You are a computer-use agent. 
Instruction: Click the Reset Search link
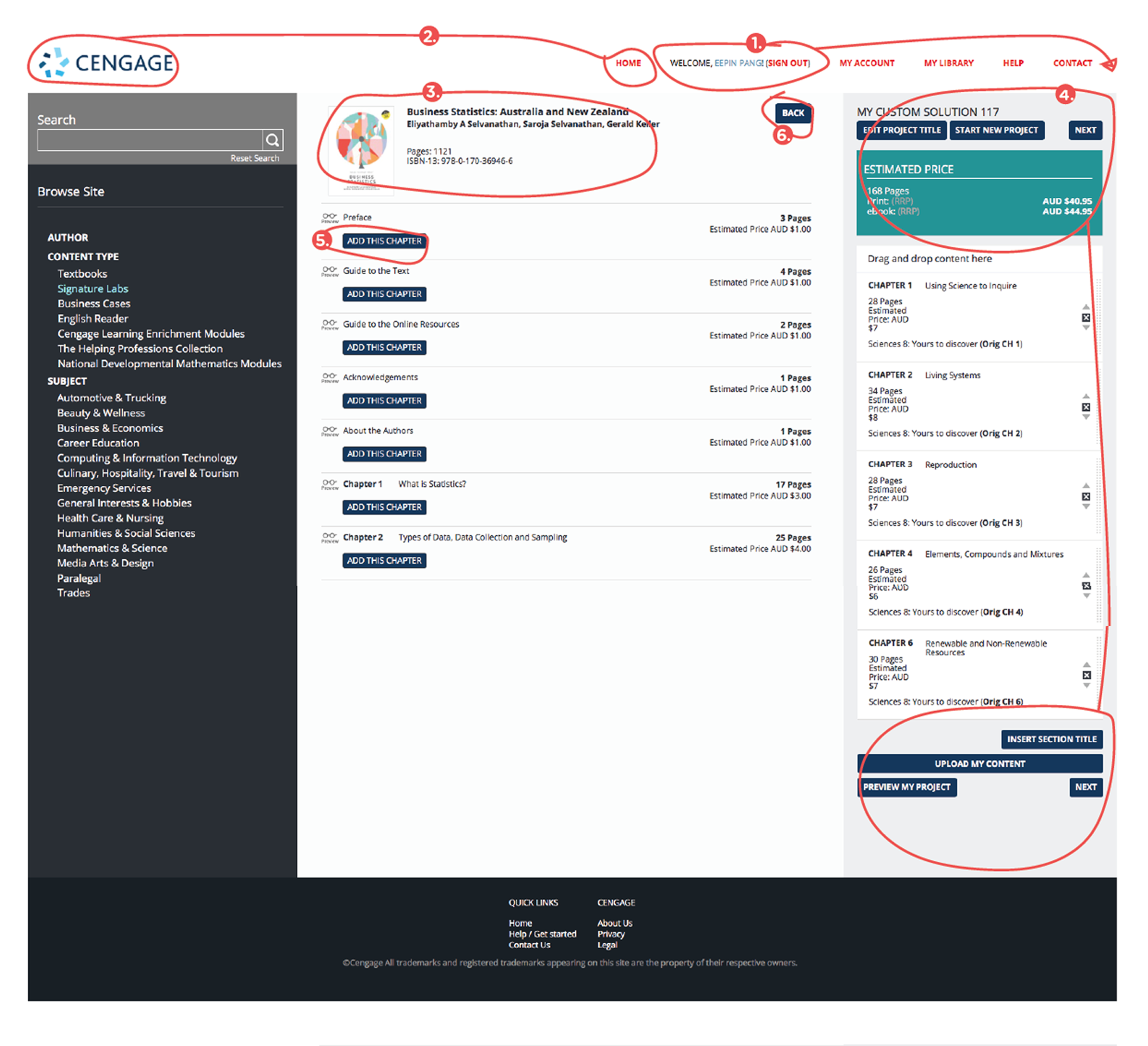(x=255, y=158)
